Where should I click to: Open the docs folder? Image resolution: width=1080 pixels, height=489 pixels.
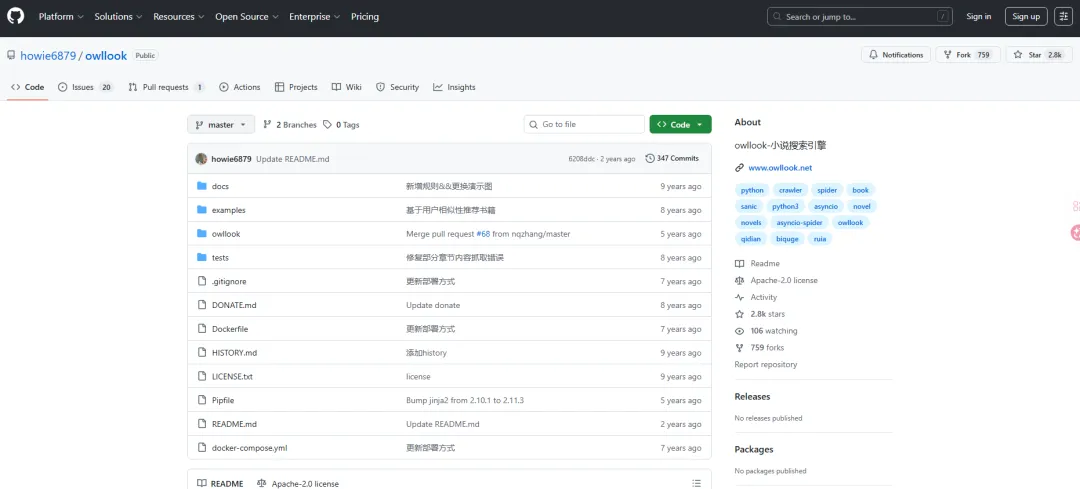tap(220, 186)
